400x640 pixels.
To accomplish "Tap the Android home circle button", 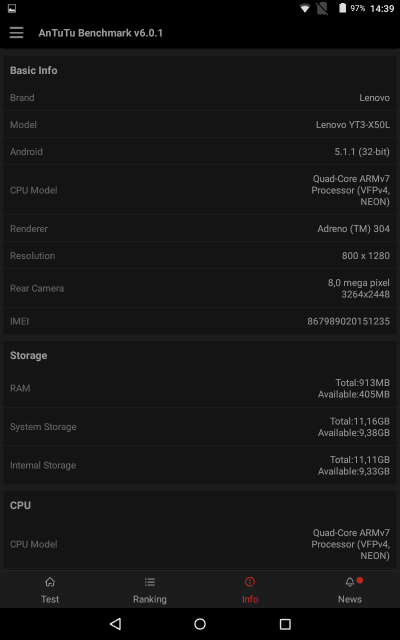I will [200, 624].
